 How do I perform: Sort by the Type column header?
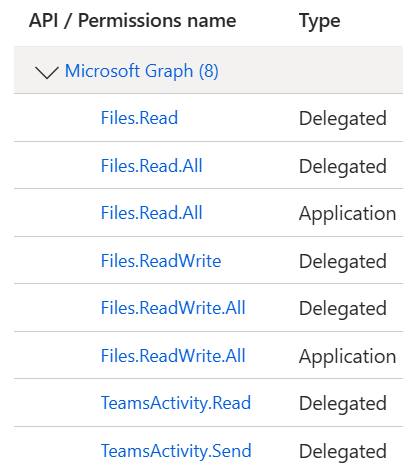coord(320,22)
